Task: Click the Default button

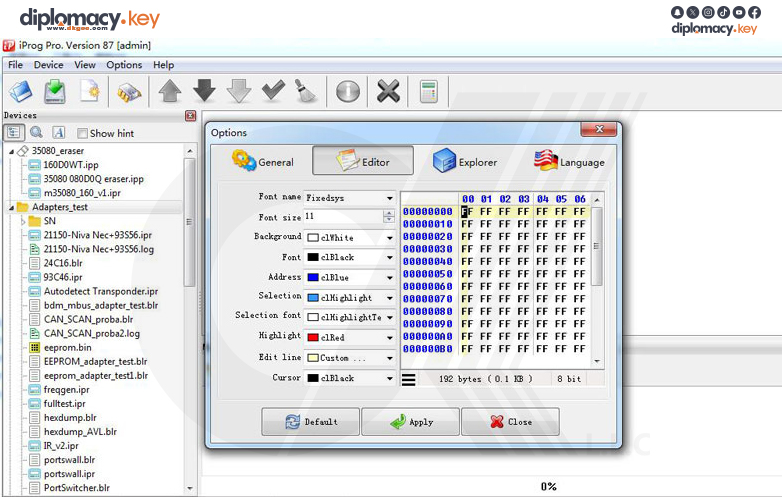Action: coord(310,422)
